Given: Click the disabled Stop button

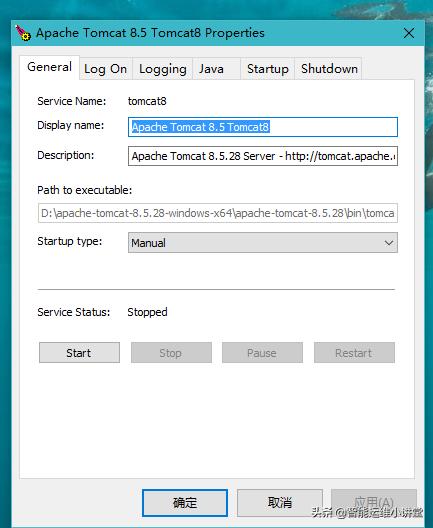Looking at the screenshot, I should (171, 353).
